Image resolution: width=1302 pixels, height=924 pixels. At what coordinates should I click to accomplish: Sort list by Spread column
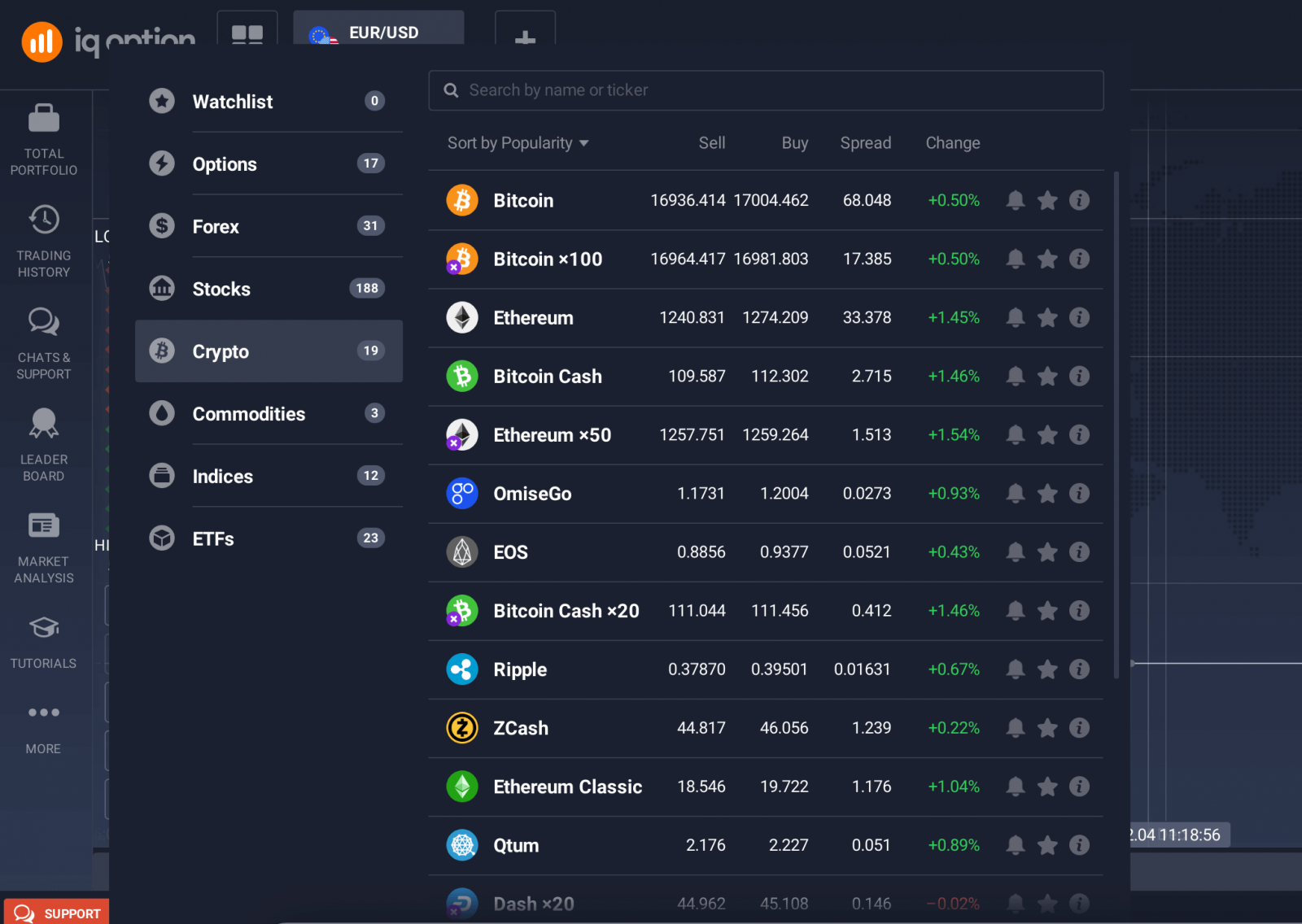point(865,143)
